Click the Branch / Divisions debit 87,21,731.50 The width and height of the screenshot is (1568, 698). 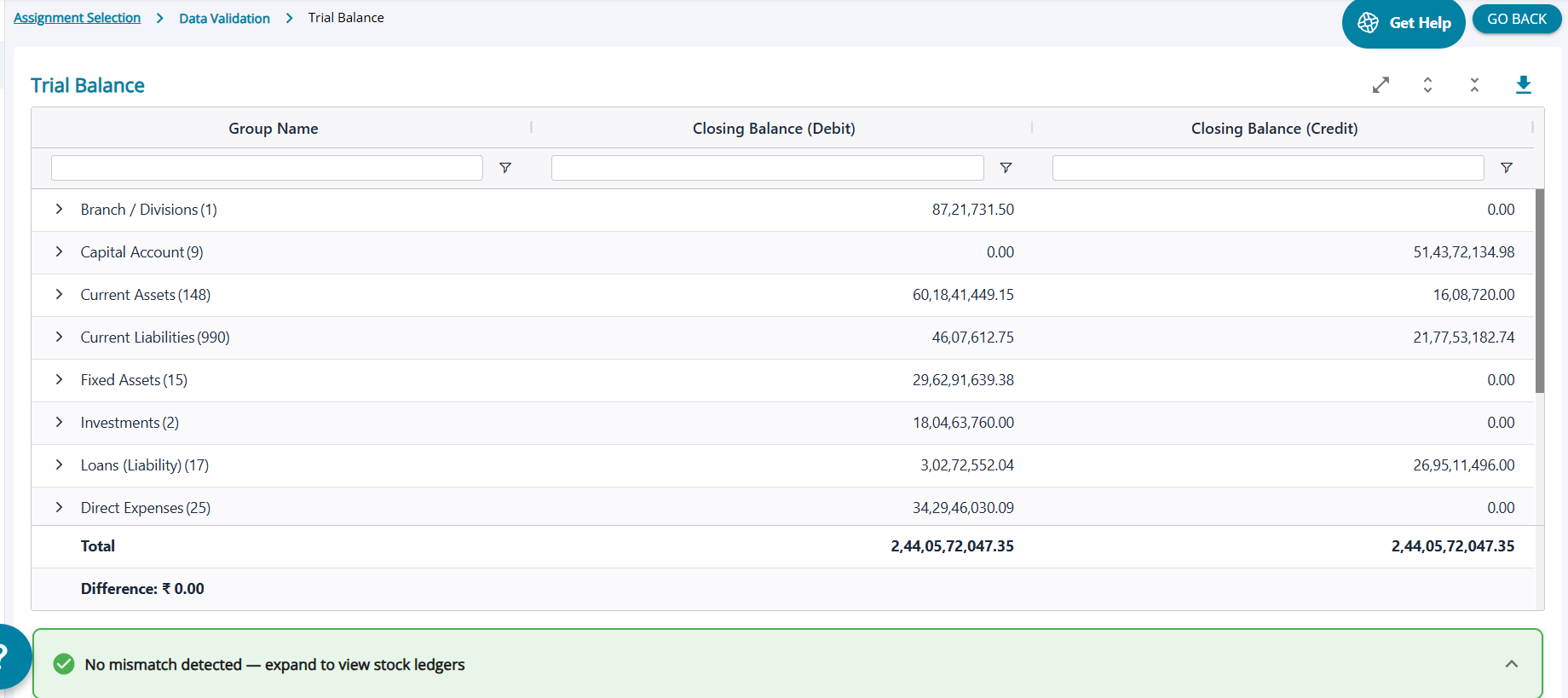pos(973,210)
